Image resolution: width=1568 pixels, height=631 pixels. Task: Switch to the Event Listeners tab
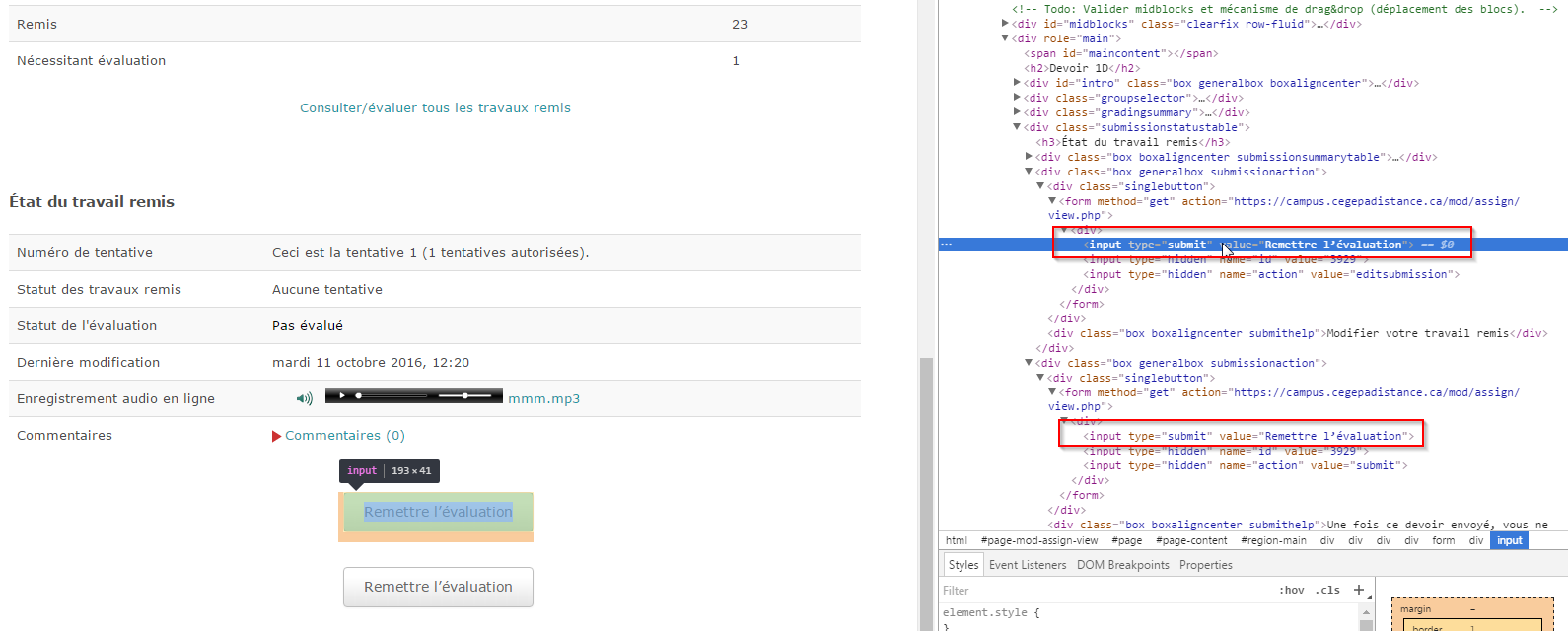[1028, 565]
